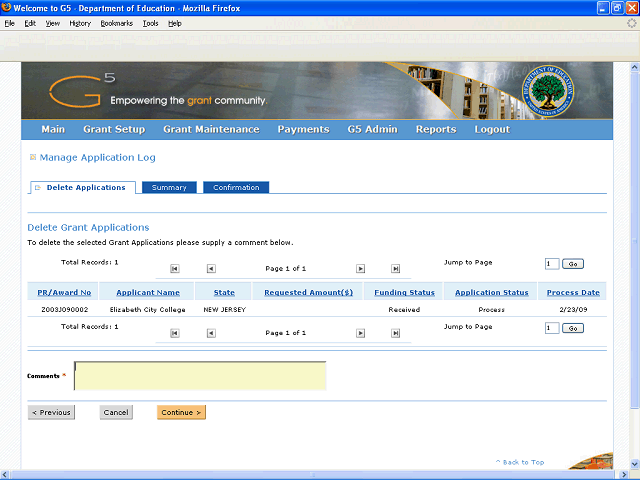640x480 pixels.
Task: Click the horizontal scrollbar right arrow
Action: [624, 475]
